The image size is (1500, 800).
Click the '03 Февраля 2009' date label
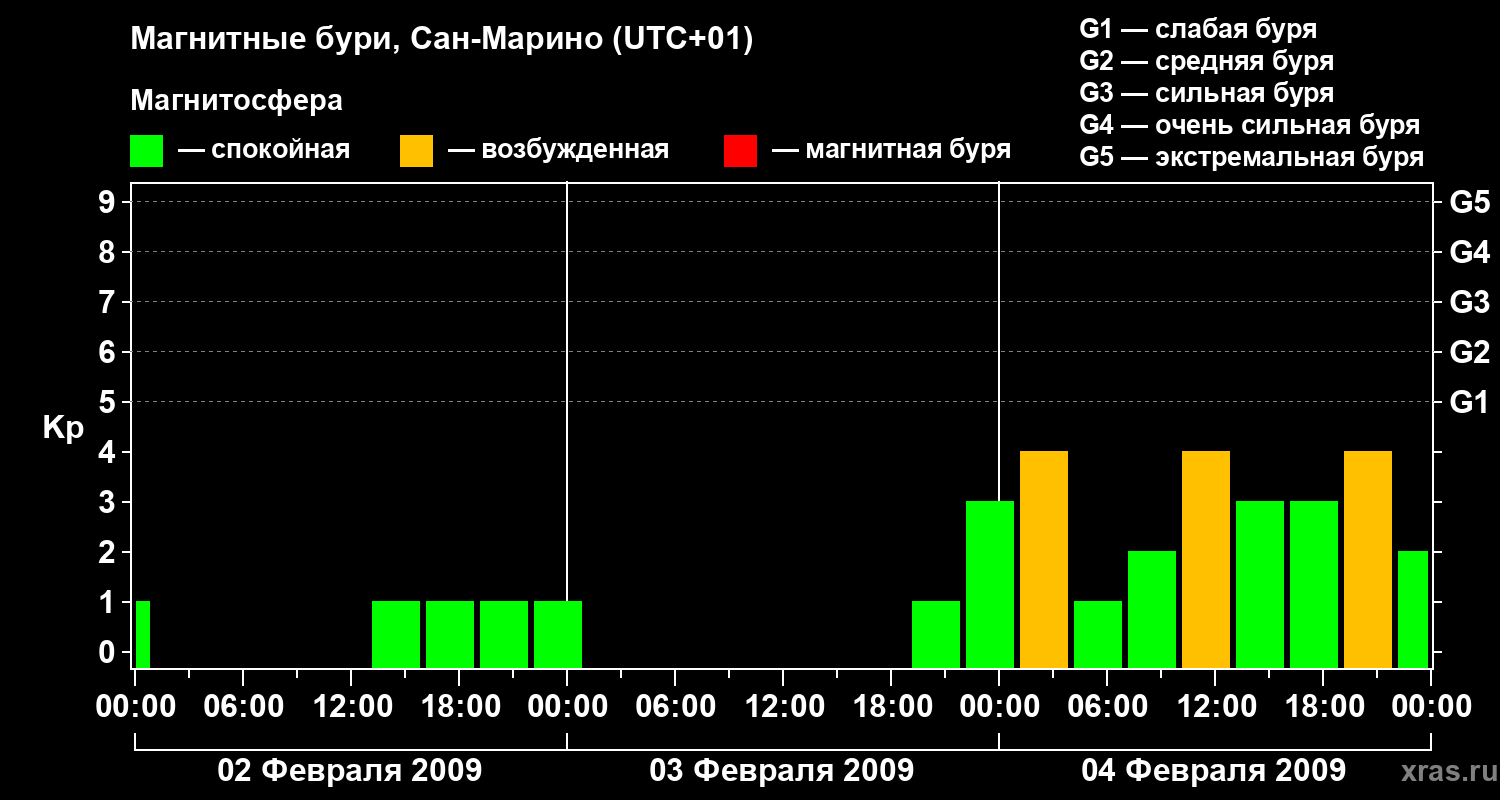[x=782, y=771]
